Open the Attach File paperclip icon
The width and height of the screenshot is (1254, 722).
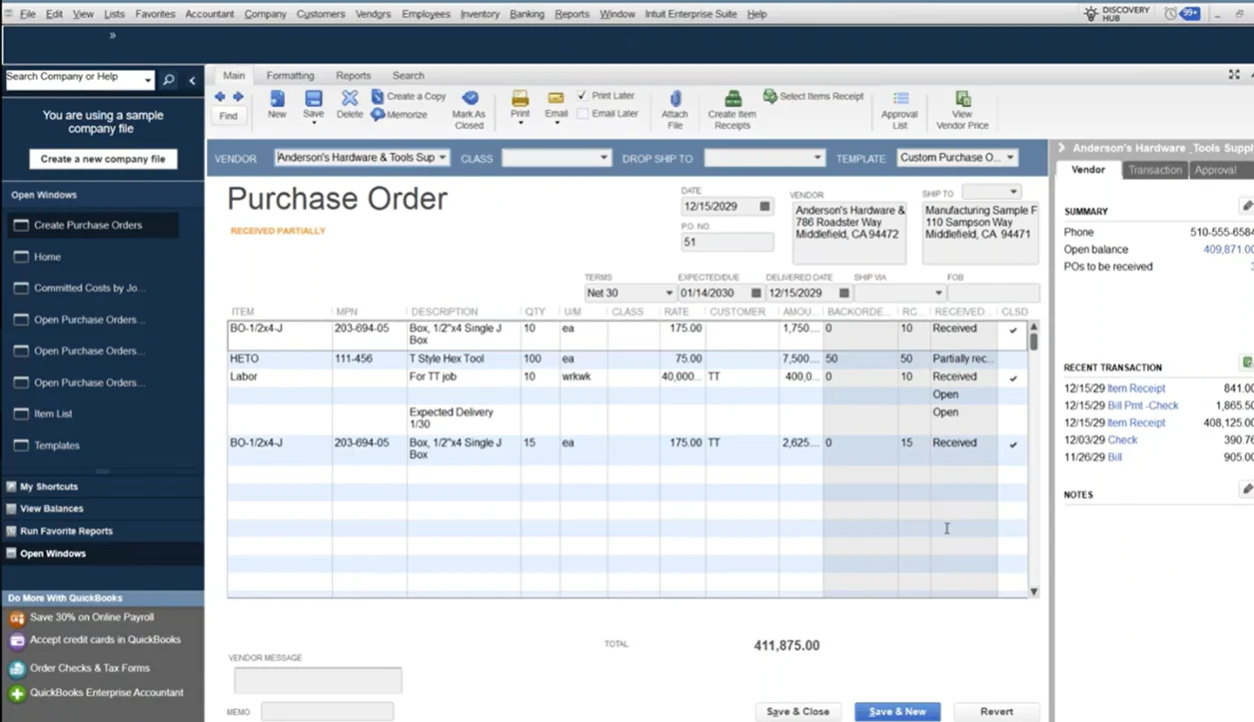pos(675,99)
